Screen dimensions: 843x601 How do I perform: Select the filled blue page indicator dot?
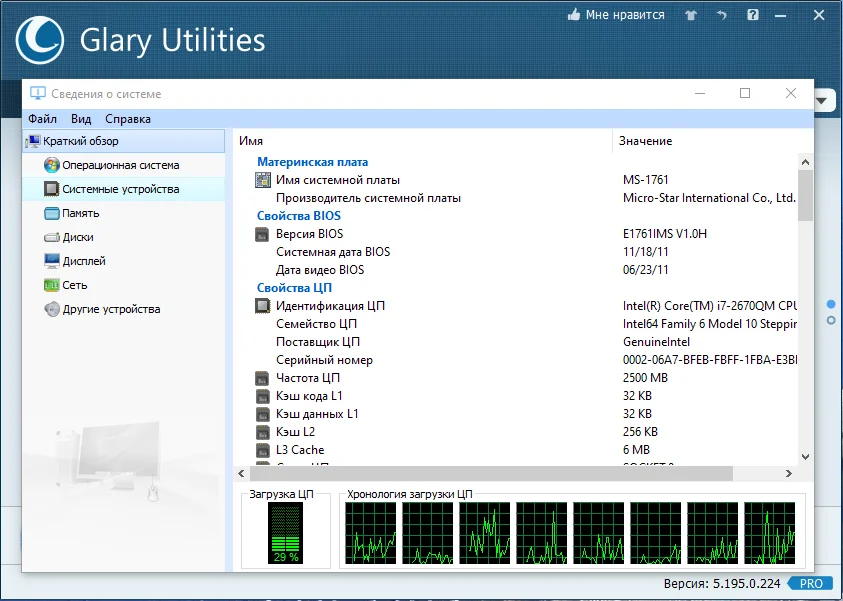point(831,304)
